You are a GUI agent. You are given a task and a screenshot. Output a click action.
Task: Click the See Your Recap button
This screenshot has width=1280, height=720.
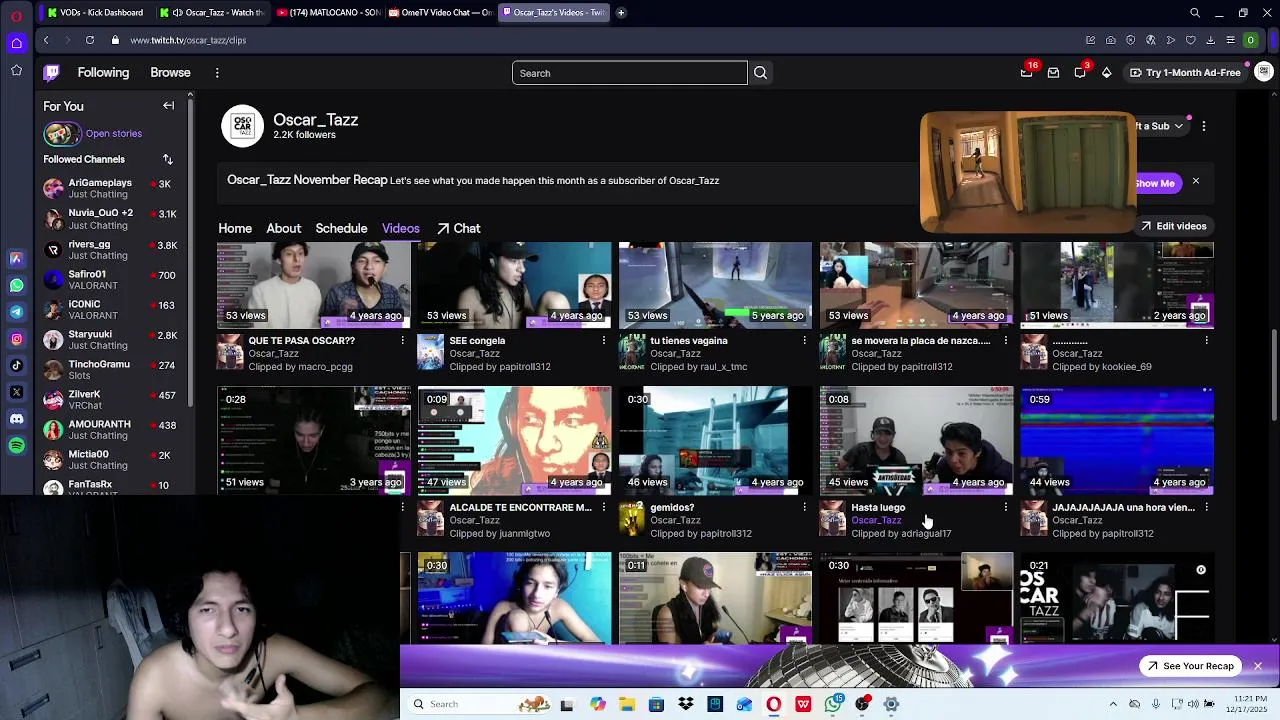pyautogui.click(x=1190, y=666)
